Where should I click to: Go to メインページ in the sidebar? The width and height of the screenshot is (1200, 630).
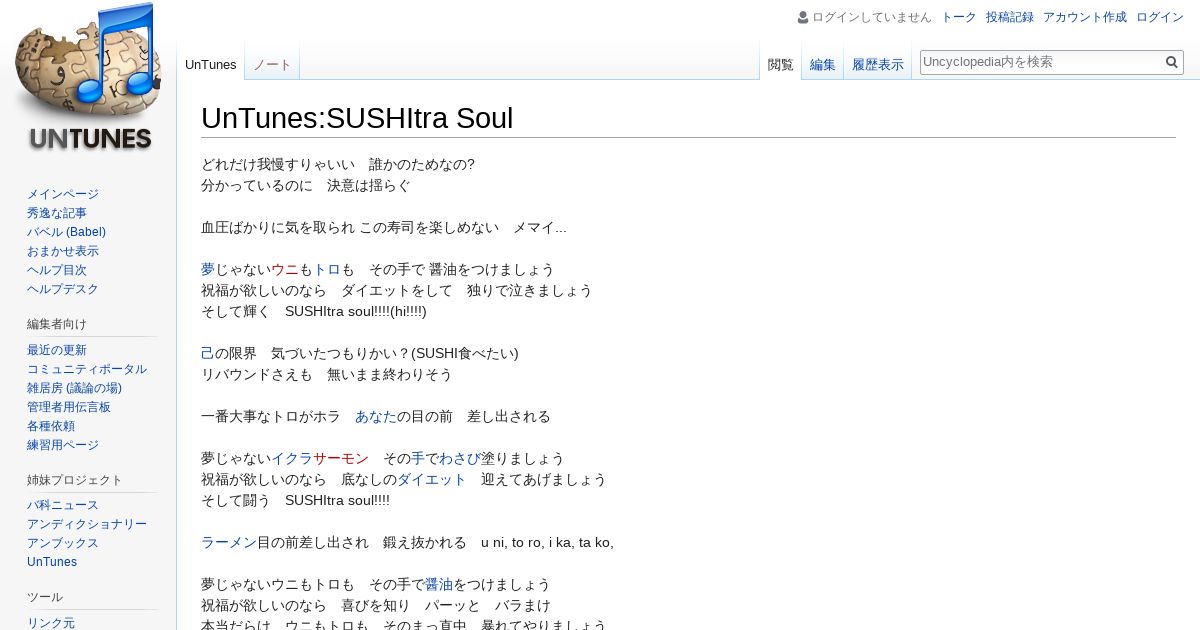click(x=63, y=194)
